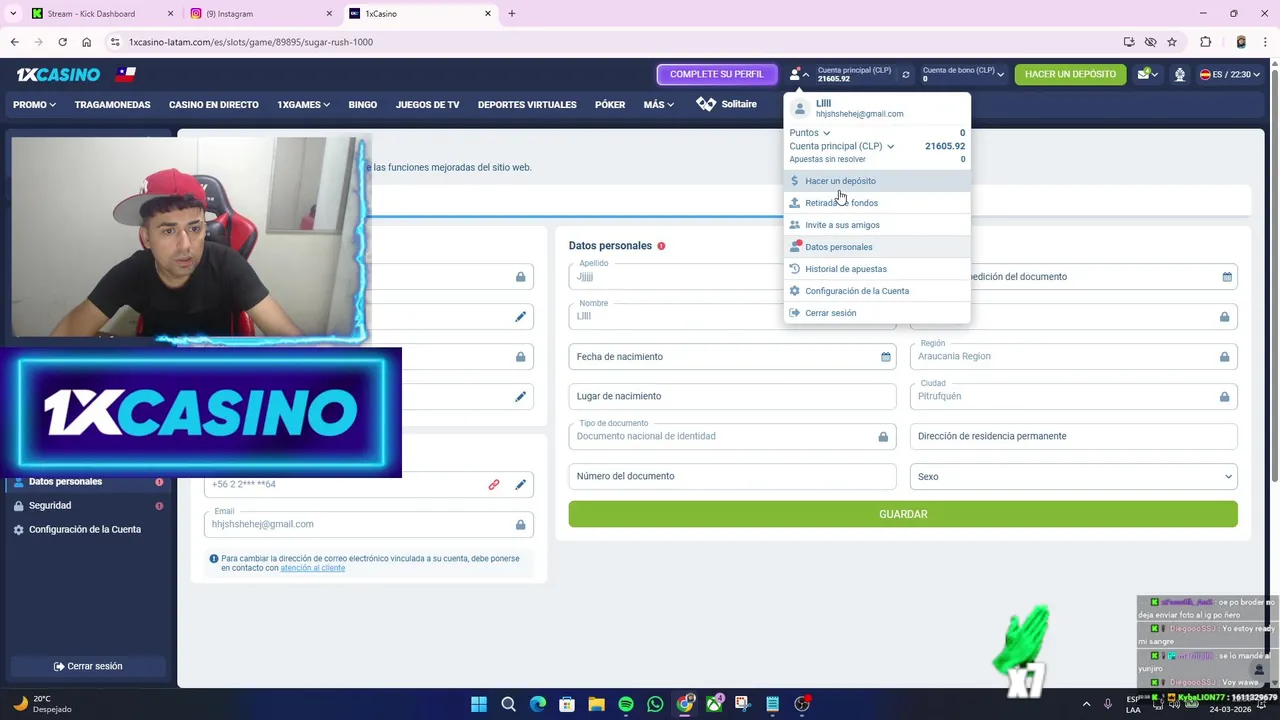The width and height of the screenshot is (1280, 720).
Task: Click the green HACER UN DEPÓSITO button
Action: [x=1070, y=74]
